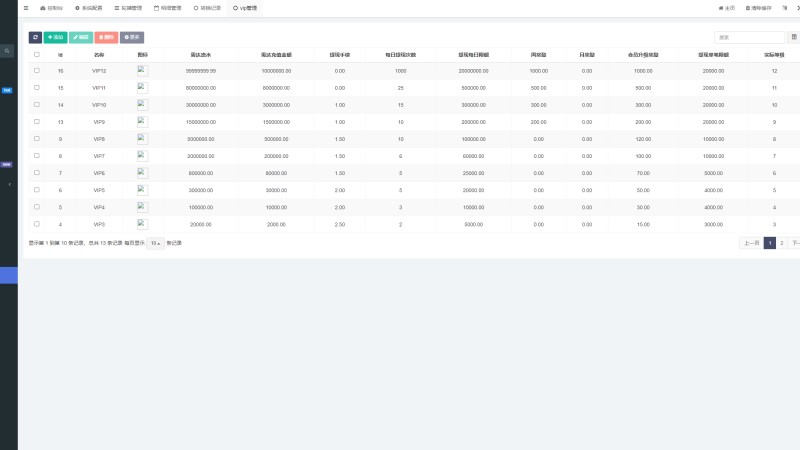
Task: Select the vip管理 tab
Action: tap(245, 8)
